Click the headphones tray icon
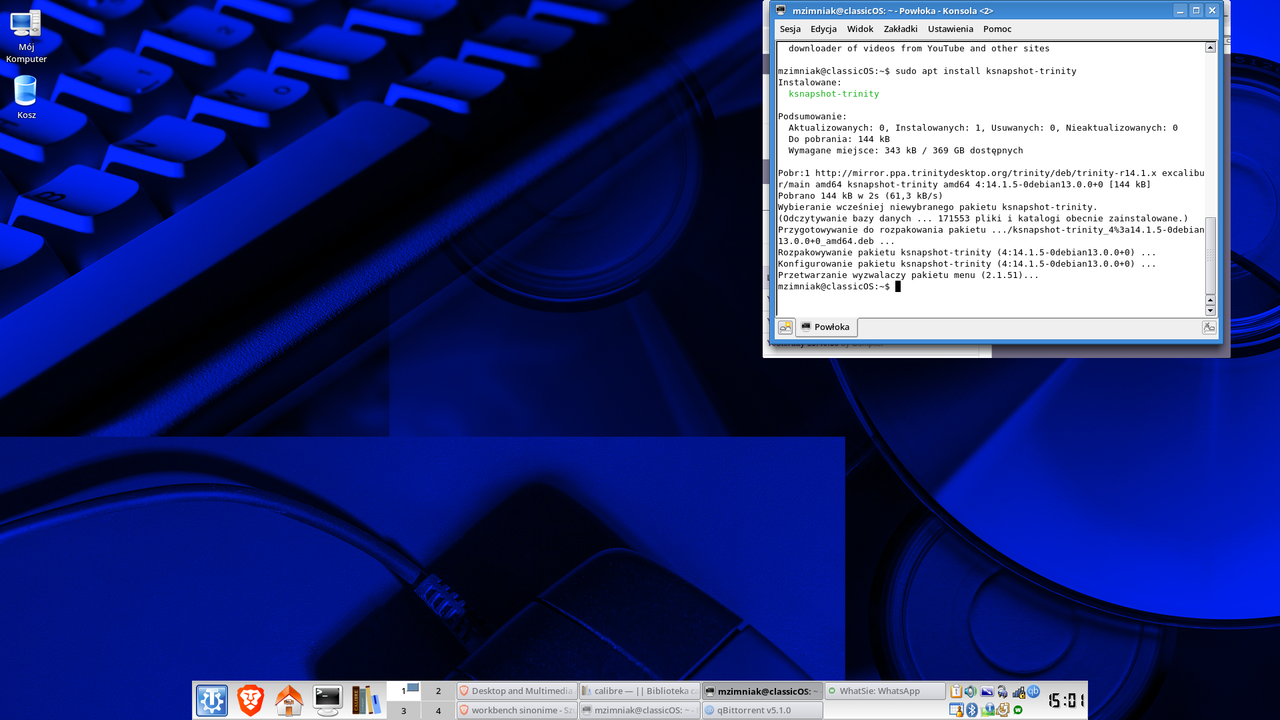Image resolution: width=1280 pixels, height=720 pixels. point(1002,691)
